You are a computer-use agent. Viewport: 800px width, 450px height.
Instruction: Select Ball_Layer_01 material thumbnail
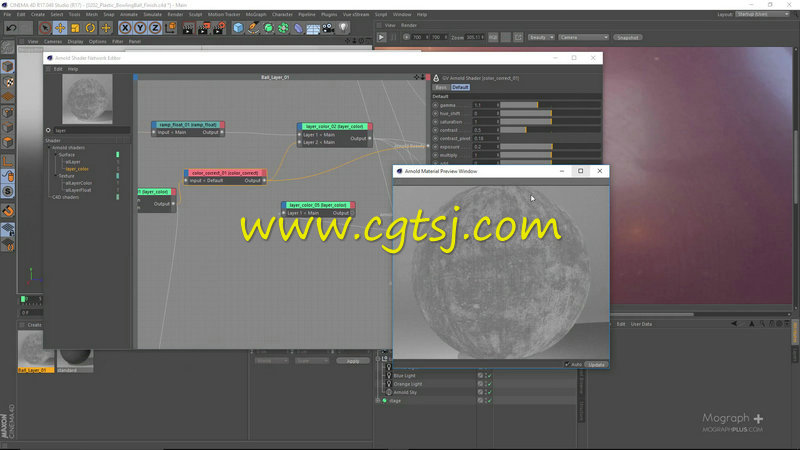36,352
